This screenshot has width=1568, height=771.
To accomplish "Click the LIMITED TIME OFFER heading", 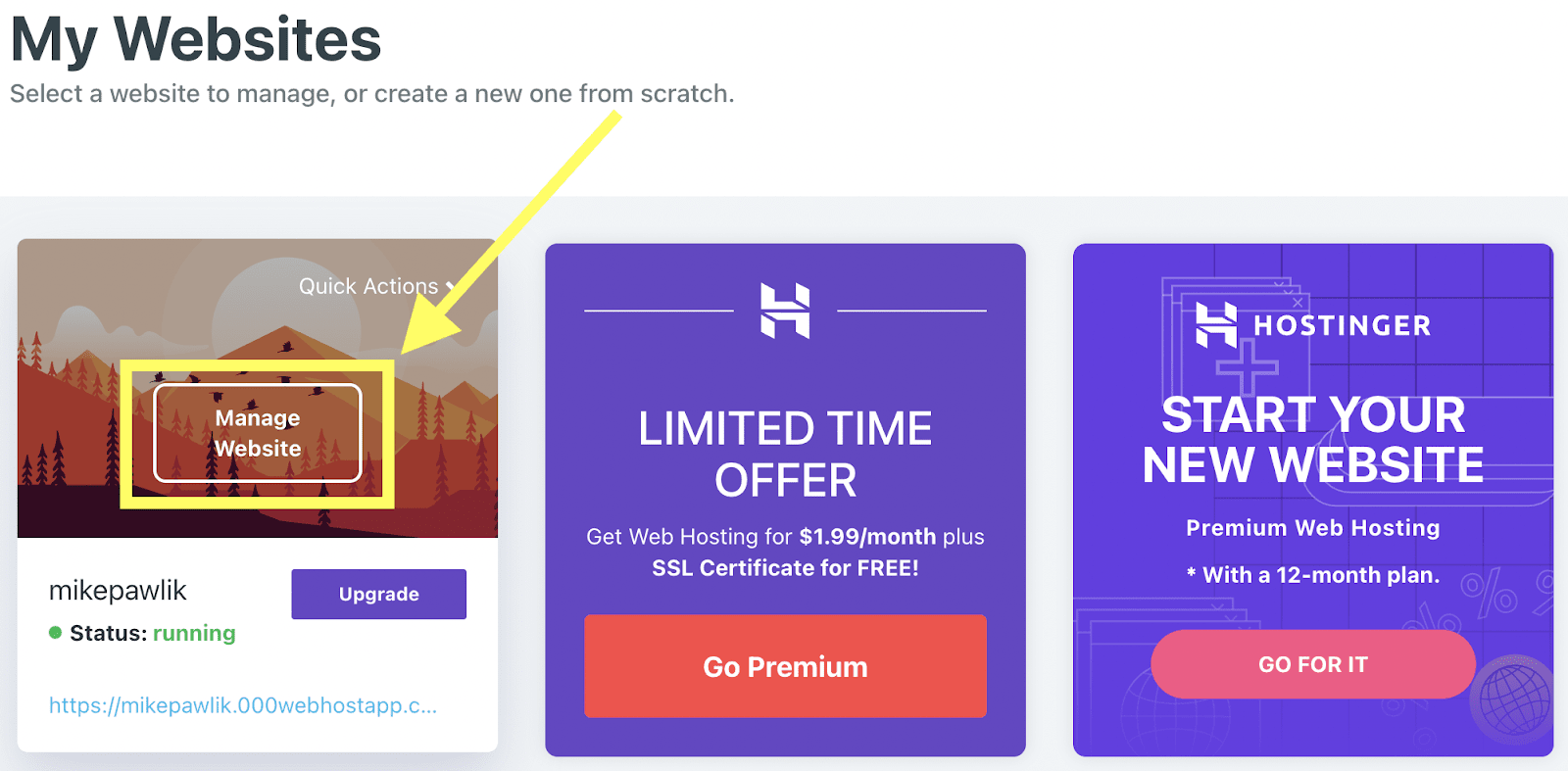I will 785,455.
